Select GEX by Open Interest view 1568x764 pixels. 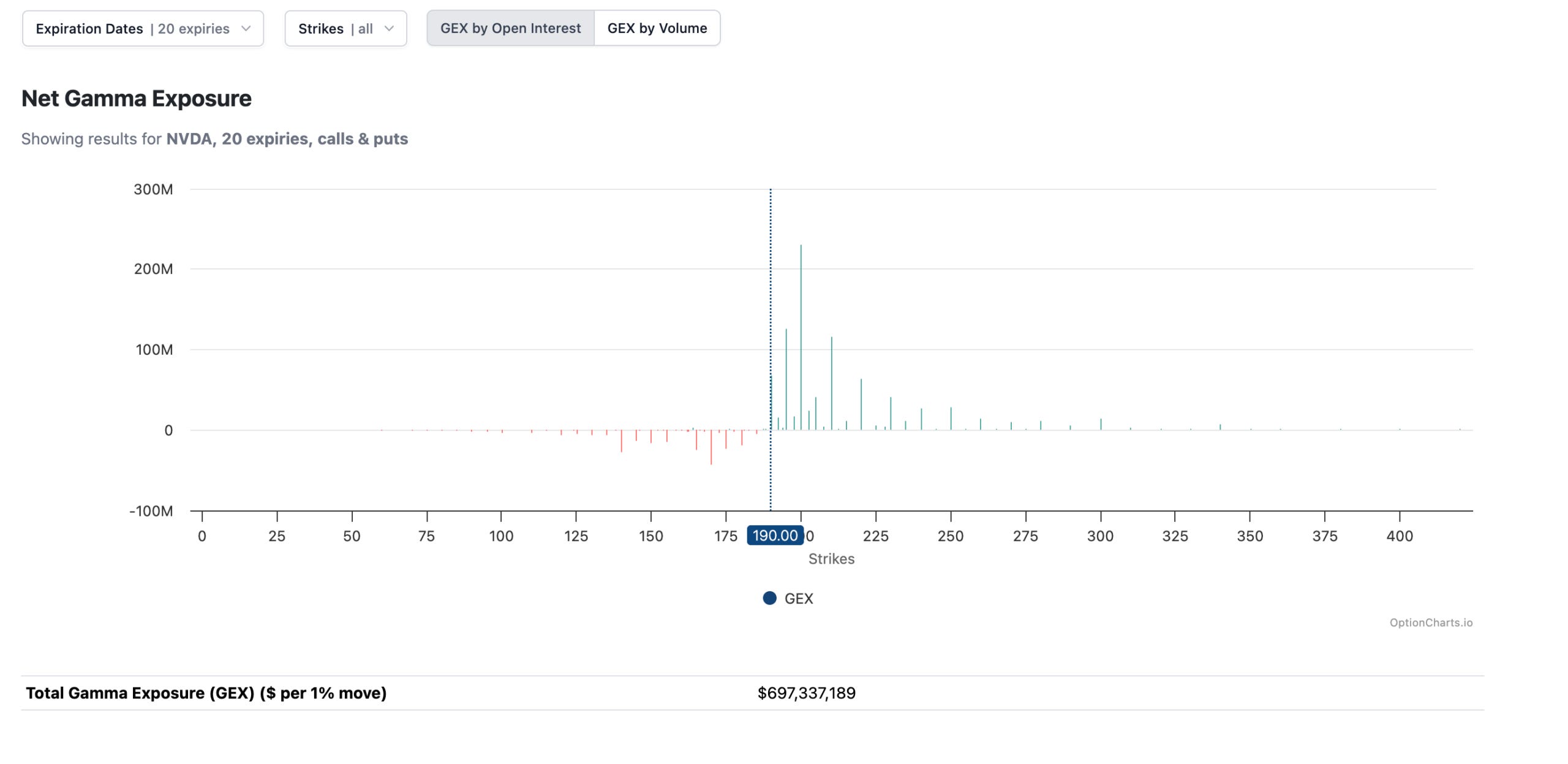(510, 28)
